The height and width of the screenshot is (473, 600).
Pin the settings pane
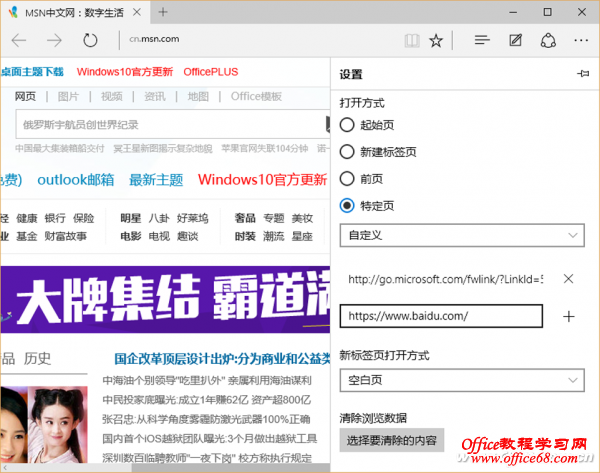(583, 73)
